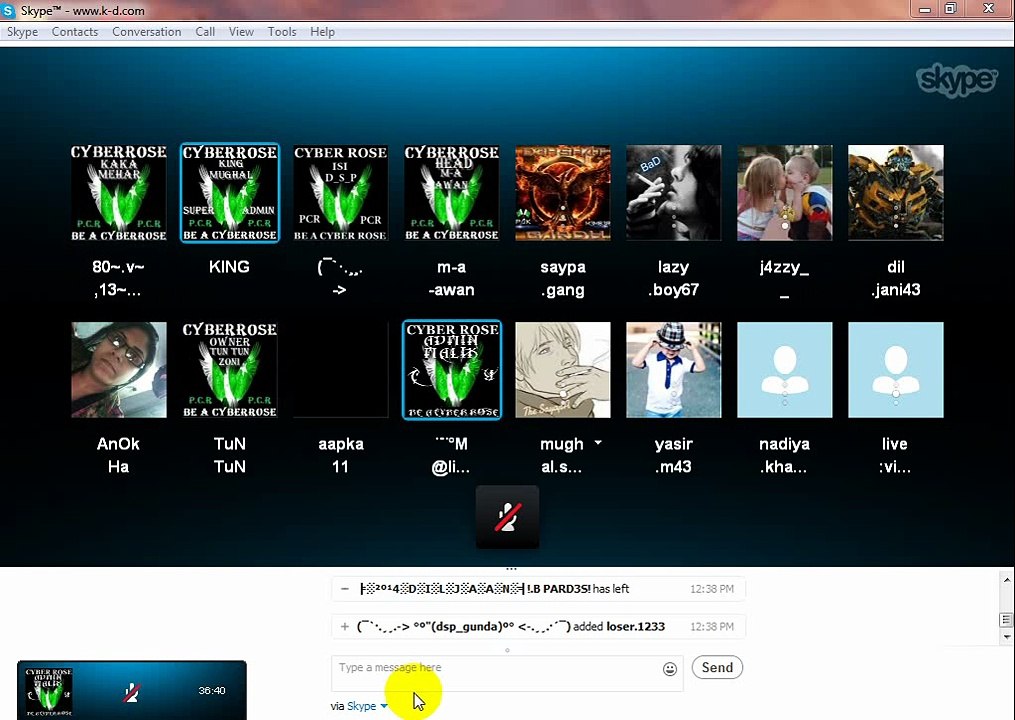Click the Send button
The image size is (1015, 720).
click(x=717, y=668)
